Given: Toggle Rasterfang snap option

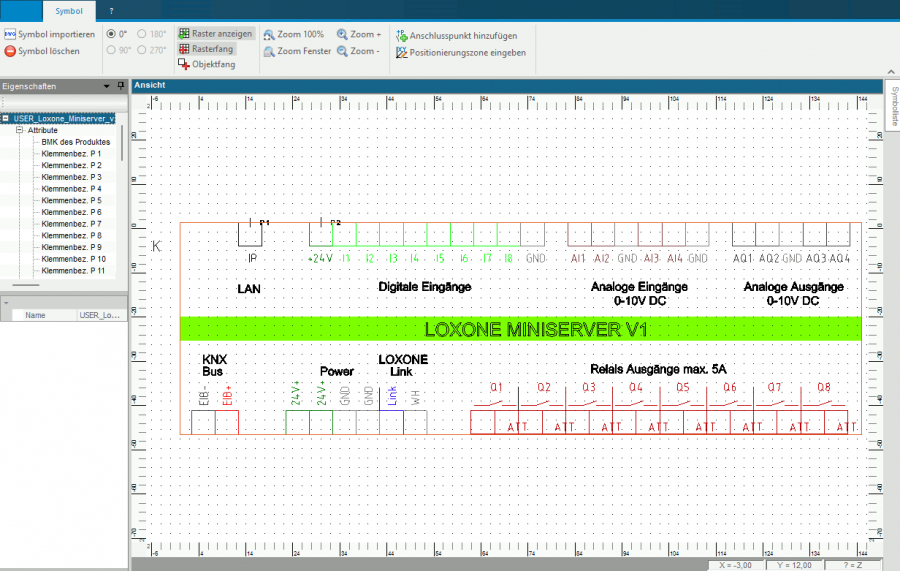Looking at the screenshot, I should 206,49.
